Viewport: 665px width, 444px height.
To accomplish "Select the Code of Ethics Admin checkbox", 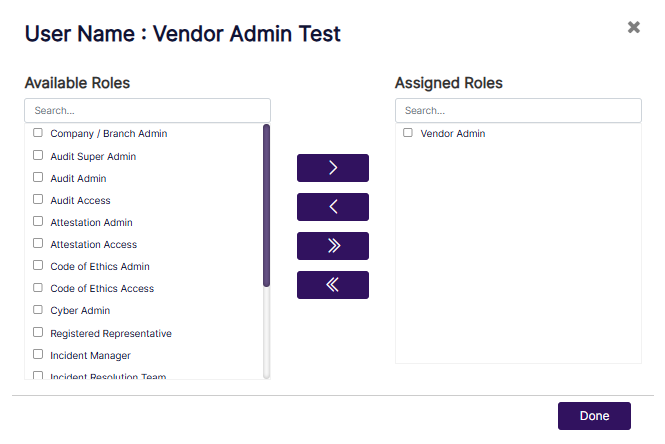I will (38, 265).
